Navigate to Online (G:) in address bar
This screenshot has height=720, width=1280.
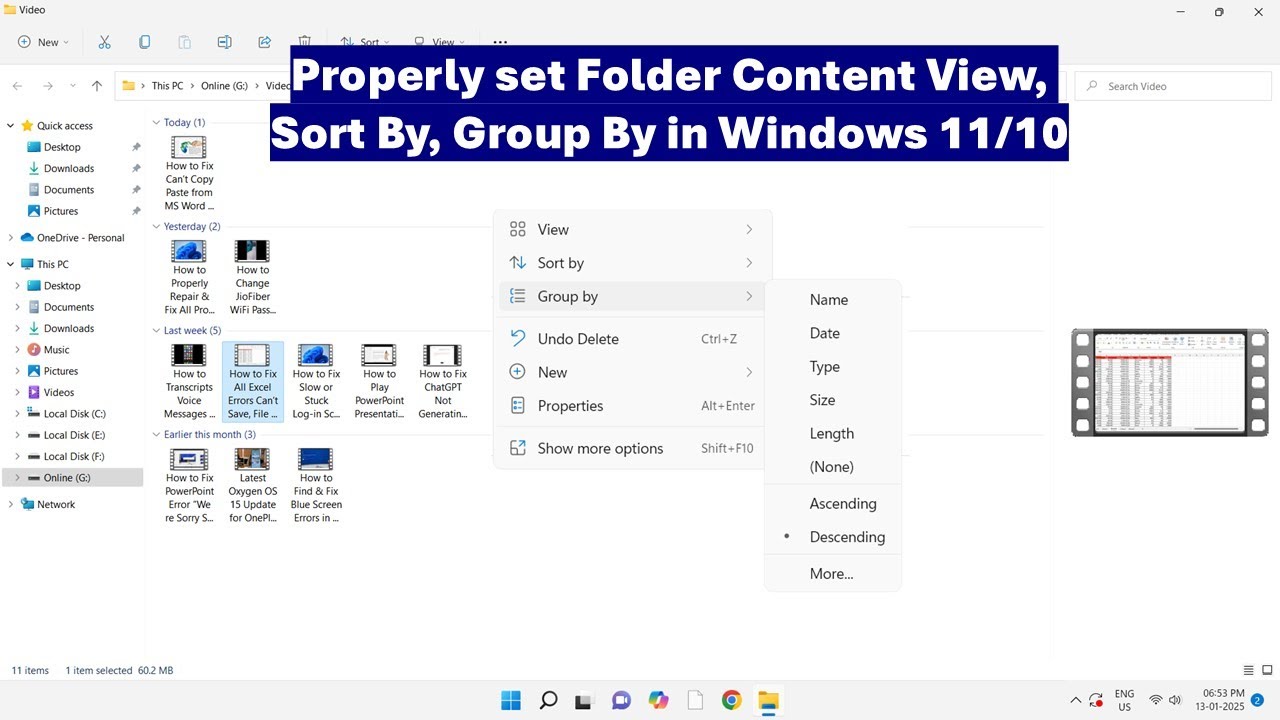click(225, 86)
